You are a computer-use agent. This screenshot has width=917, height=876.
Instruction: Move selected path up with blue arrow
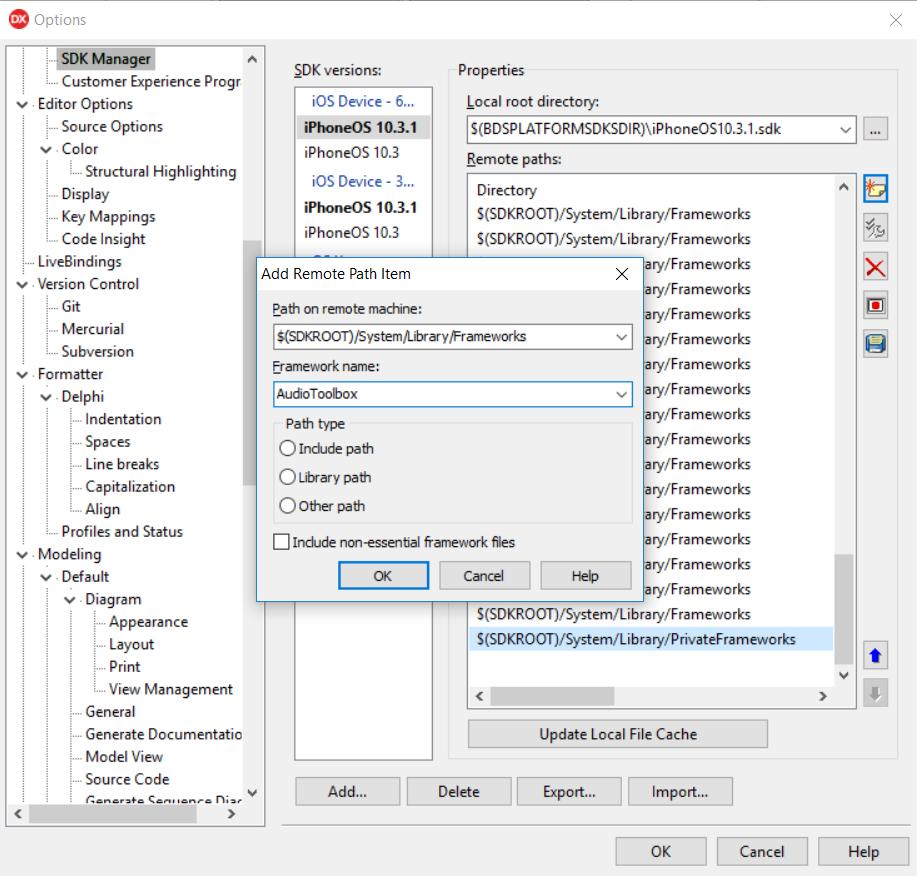pyautogui.click(x=875, y=656)
